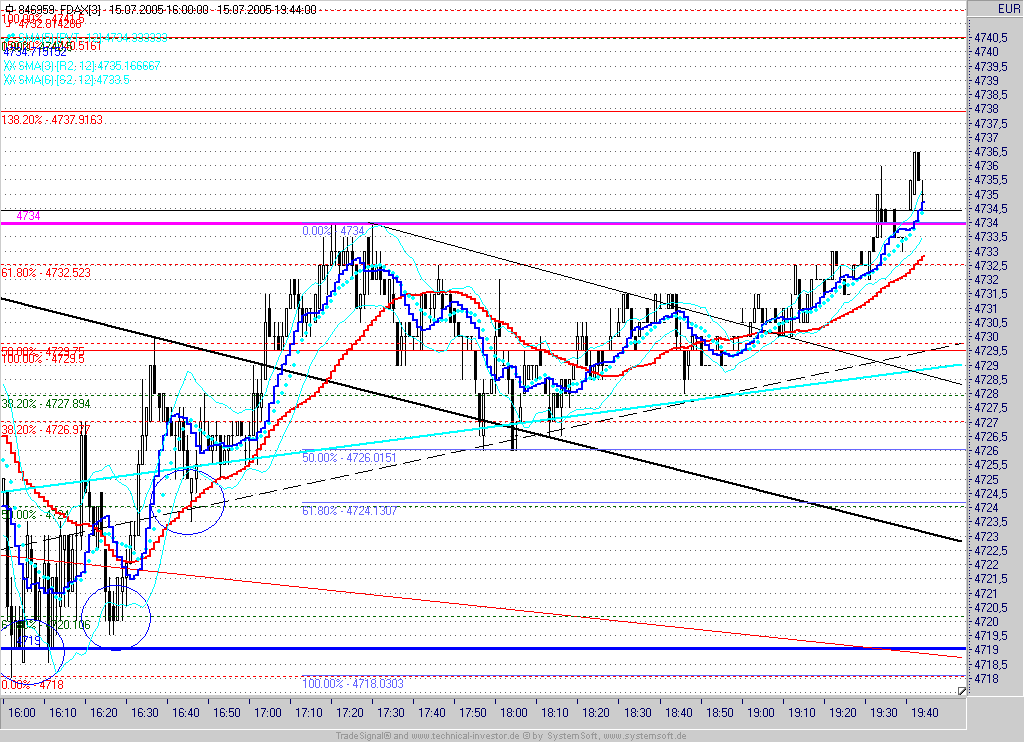Click the 138.20% - 4737.9163 Fibonacci label
Image resolution: width=1024 pixels, height=742 pixels.
pos(52,120)
